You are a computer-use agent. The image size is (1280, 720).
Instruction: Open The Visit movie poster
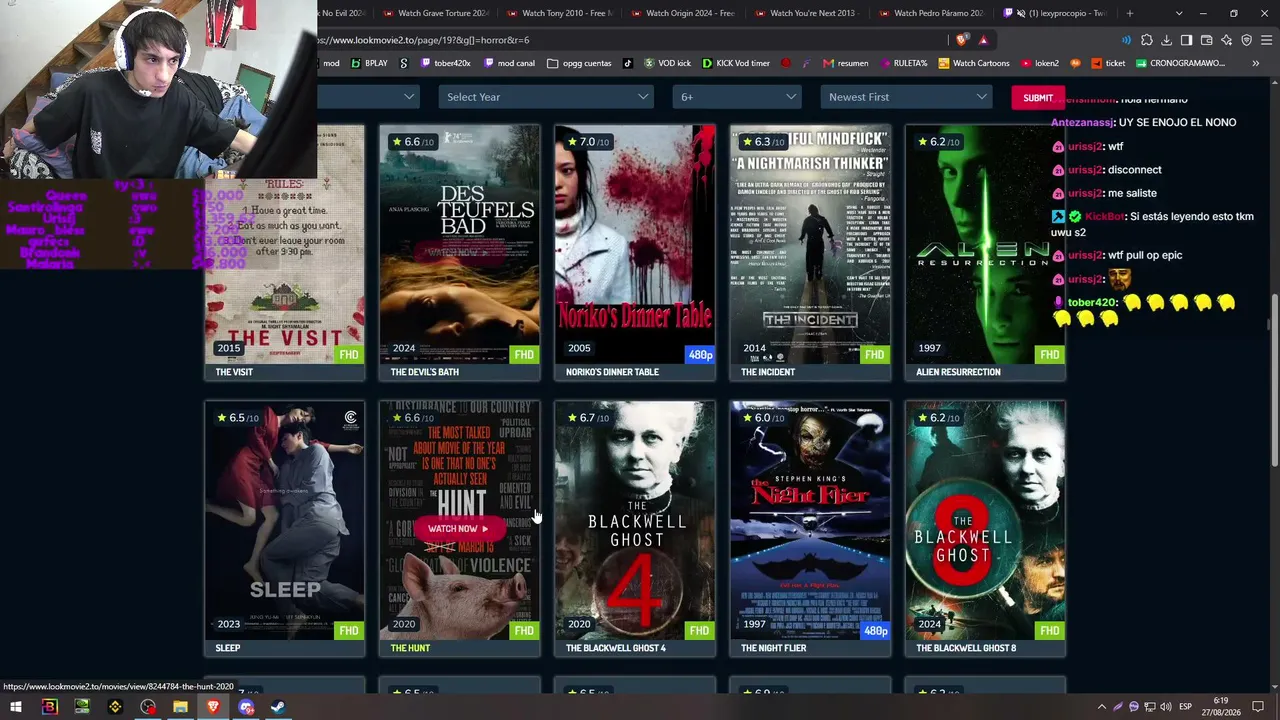pos(285,244)
